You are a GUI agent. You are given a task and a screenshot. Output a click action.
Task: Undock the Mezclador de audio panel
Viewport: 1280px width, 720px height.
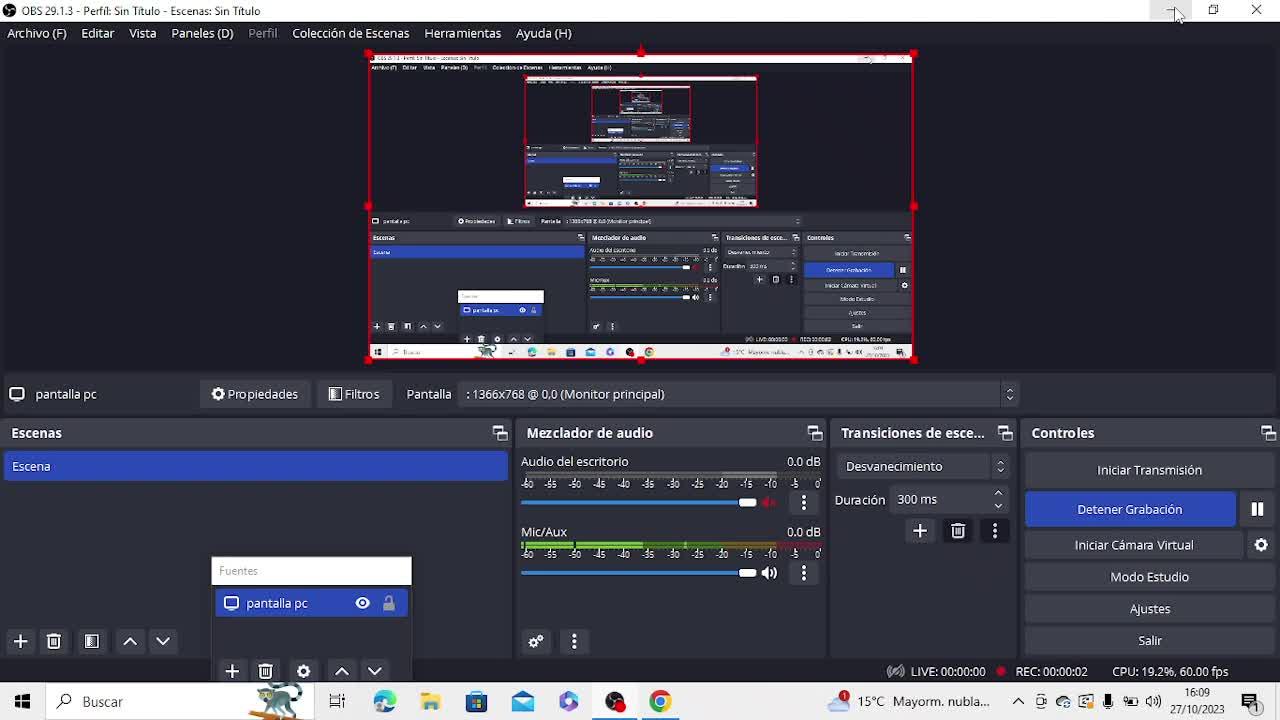815,433
